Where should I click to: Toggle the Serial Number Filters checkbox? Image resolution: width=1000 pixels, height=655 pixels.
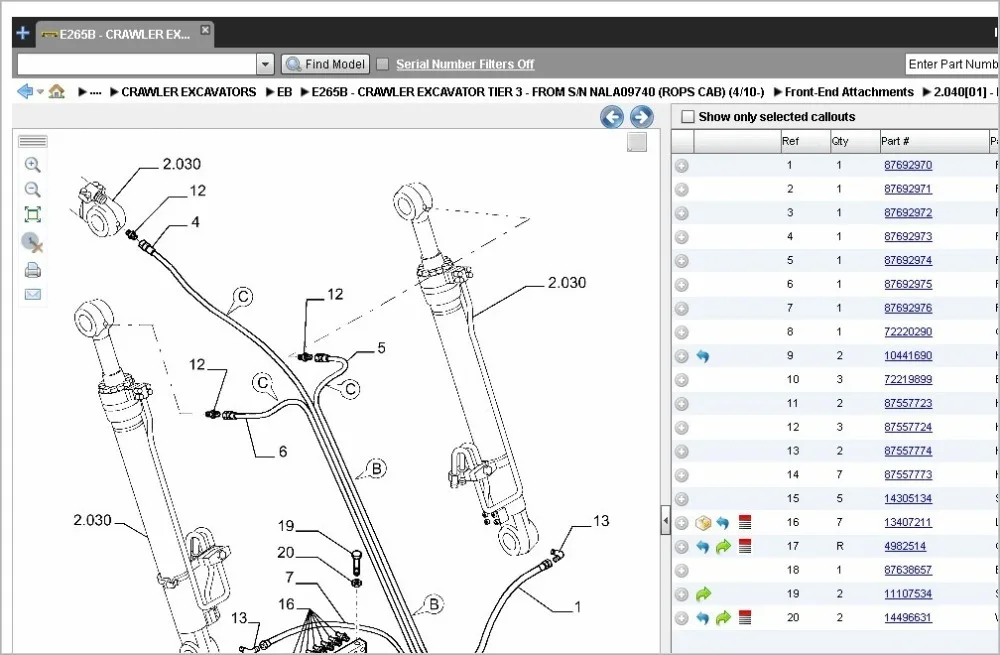click(x=382, y=64)
